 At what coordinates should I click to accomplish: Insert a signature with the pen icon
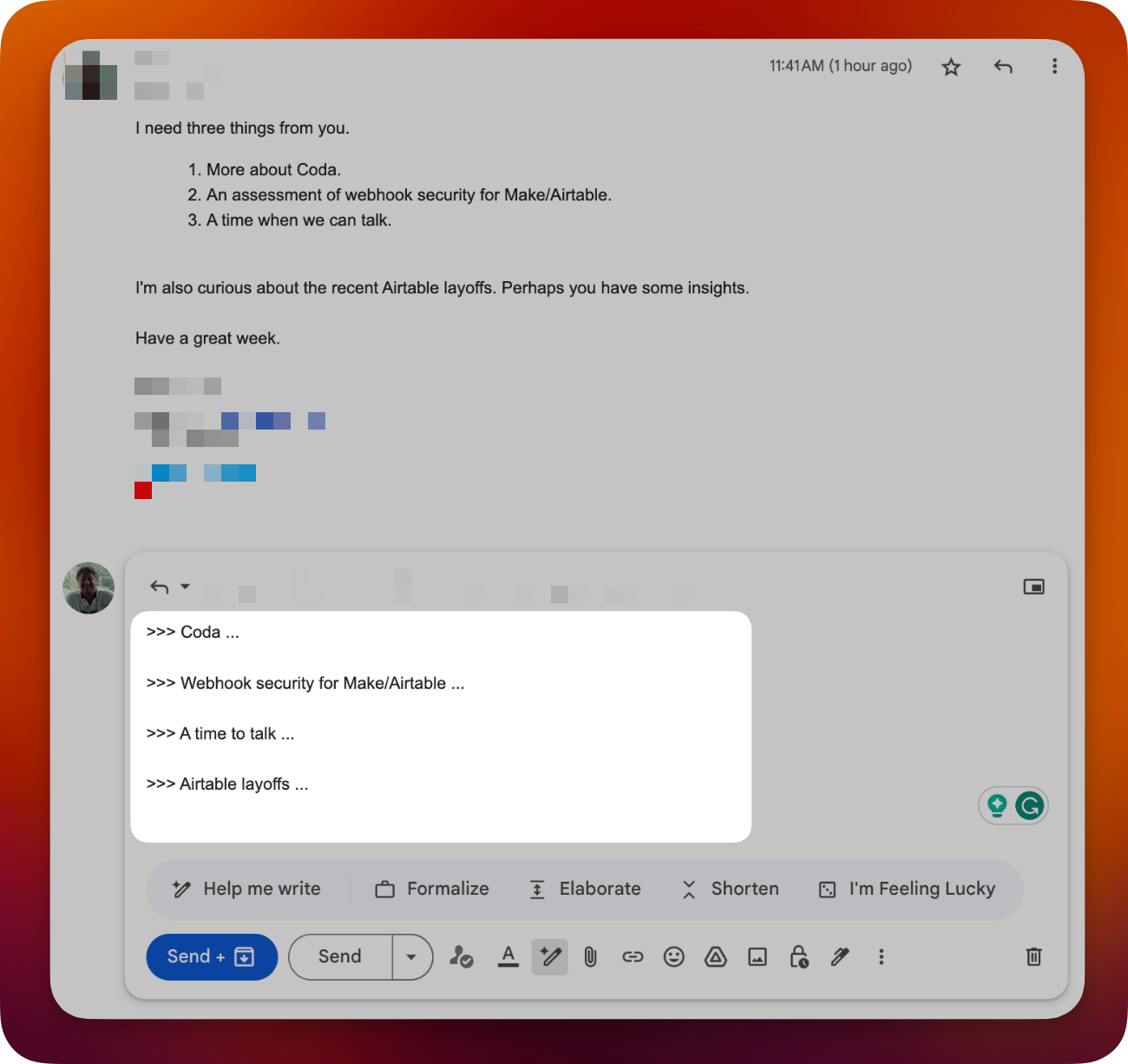coord(840,956)
